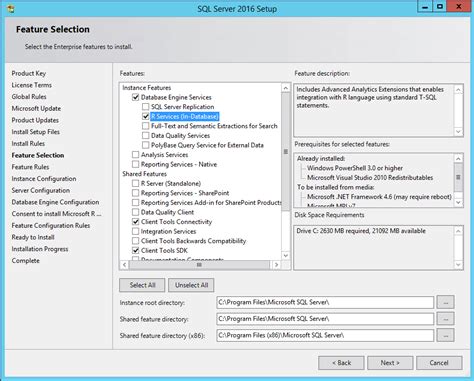The height and width of the screenshot is (381, 474).
Task: Click features list scroll right arrow
Action: tap(276, 265)
